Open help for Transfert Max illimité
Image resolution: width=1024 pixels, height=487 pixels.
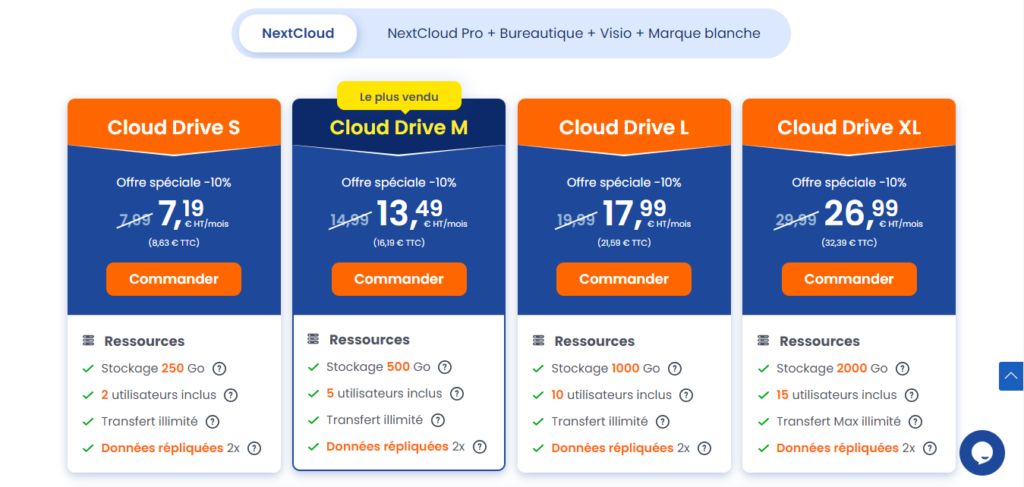916,422
